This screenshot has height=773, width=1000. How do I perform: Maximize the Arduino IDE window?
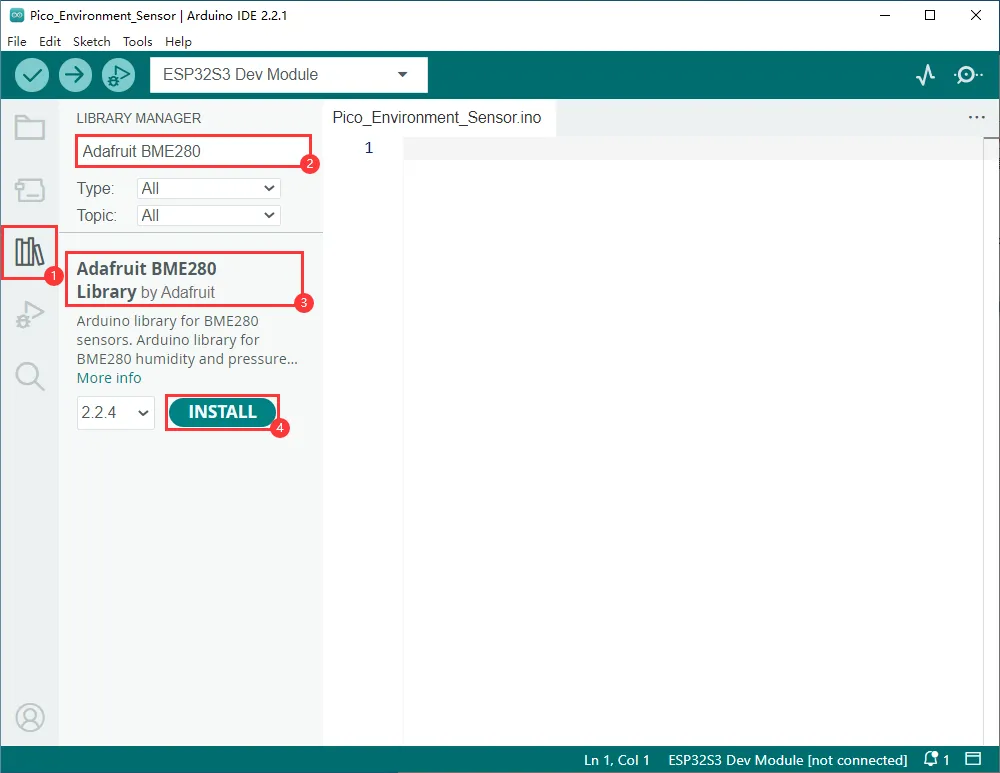(x=930, y=15)
